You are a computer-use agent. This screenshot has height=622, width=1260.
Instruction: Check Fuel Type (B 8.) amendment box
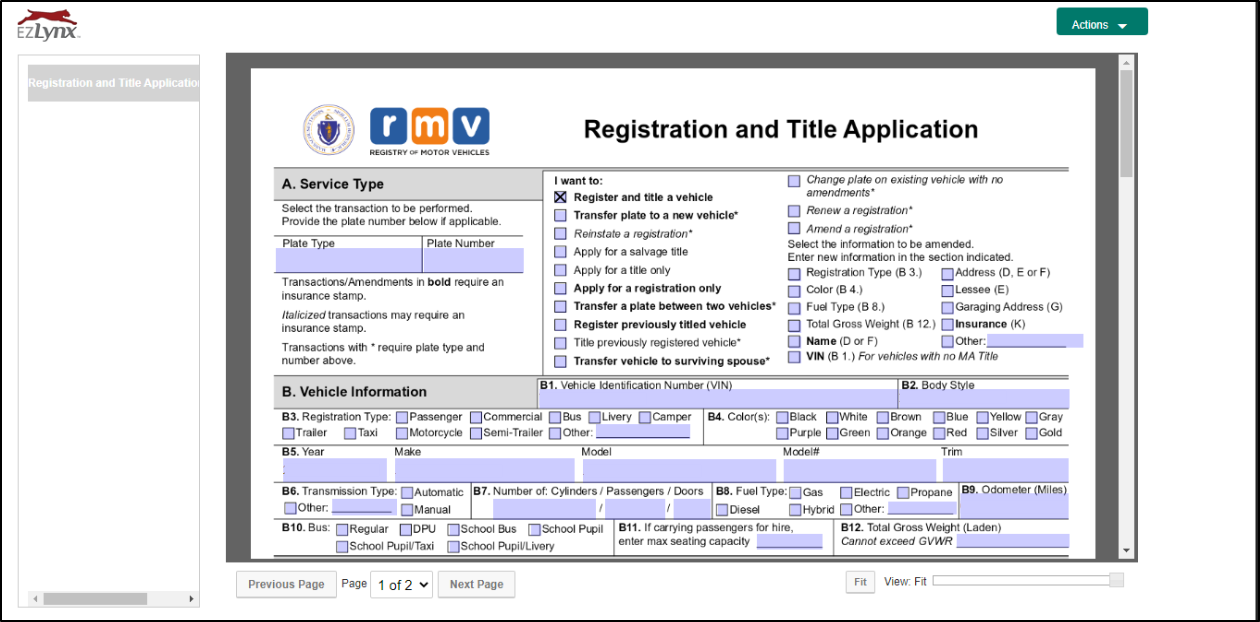(794, 307)
